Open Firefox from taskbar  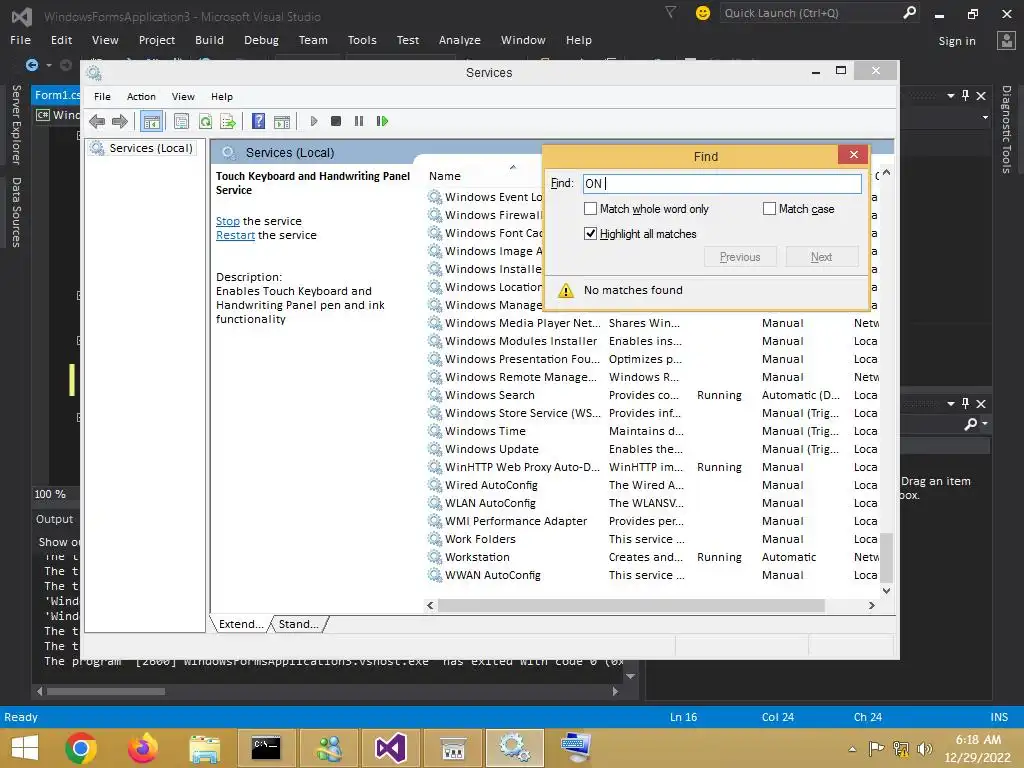[x=142, y=748]
